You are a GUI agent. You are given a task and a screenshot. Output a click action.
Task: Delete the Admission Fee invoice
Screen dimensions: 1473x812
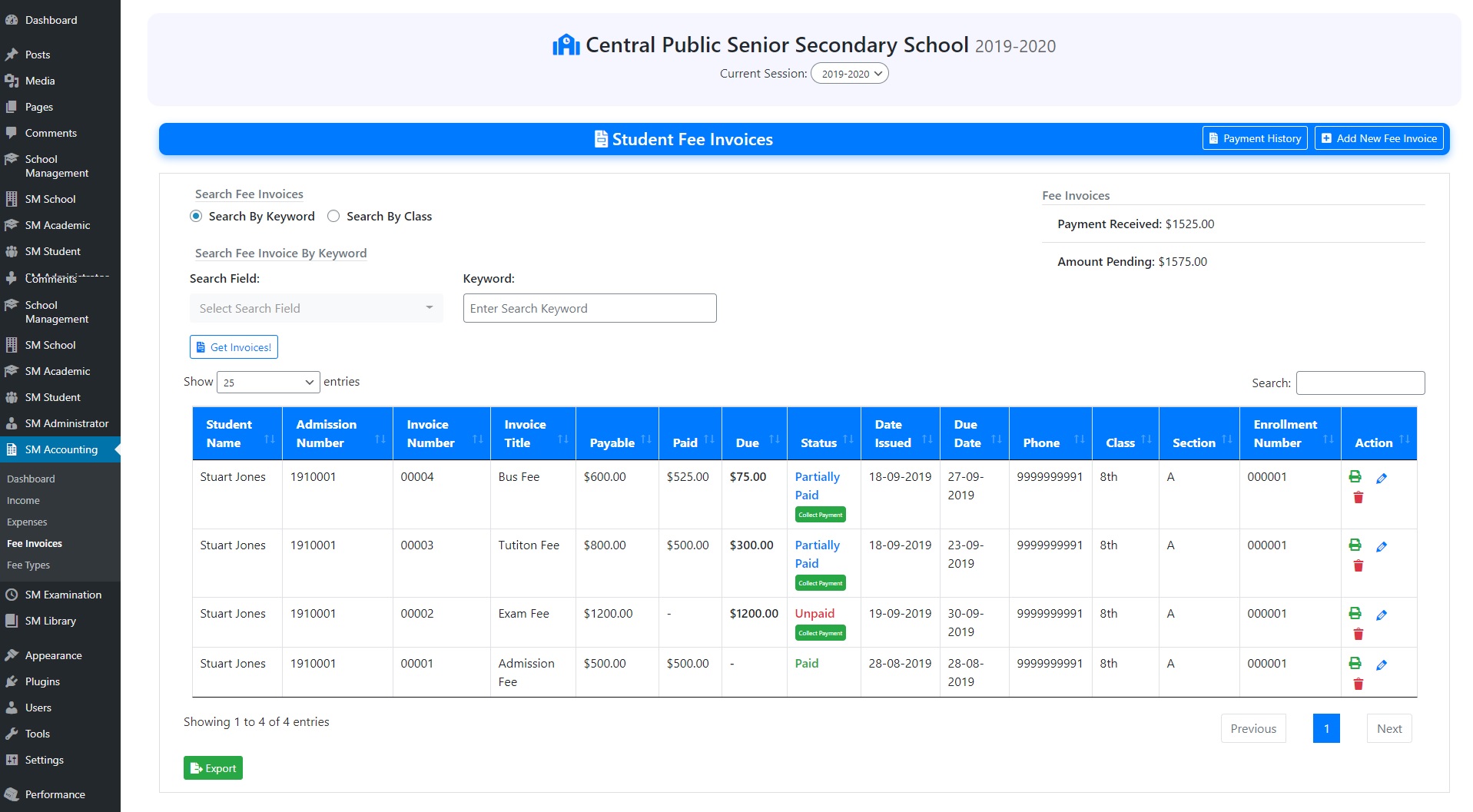1358,683
